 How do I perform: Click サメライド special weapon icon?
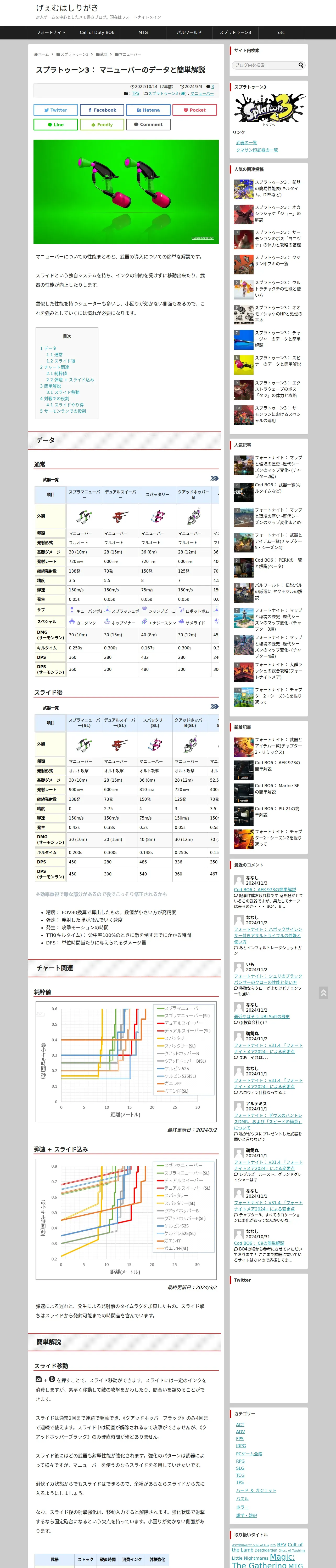pyautogui.click(x=181, y=622)
